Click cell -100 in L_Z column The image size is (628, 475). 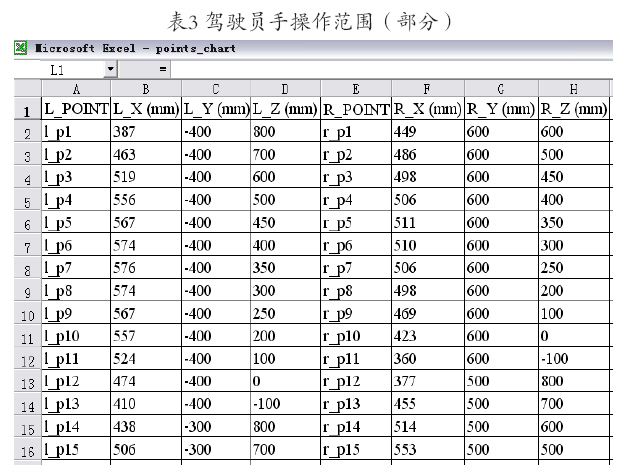tap(285, 404)
